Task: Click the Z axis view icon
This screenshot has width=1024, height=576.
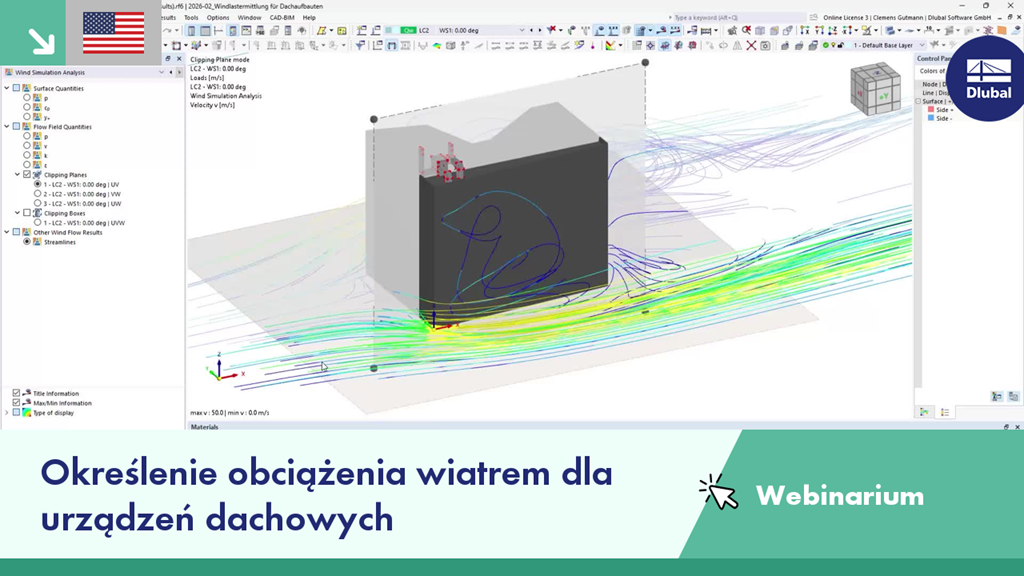Action: tap(833, 31)
